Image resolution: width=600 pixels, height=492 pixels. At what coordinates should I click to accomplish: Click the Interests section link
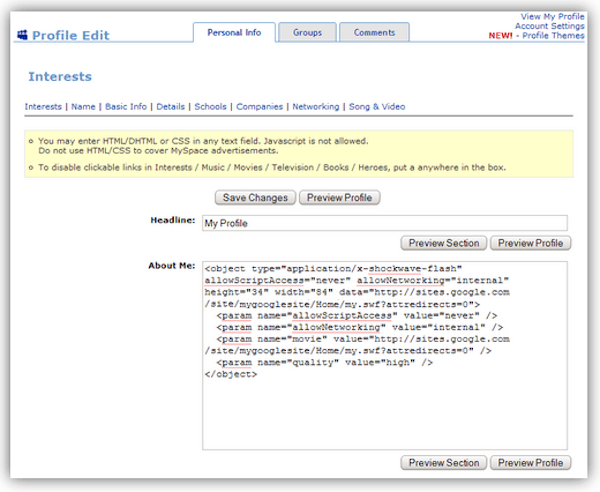(x=43, y=107)
